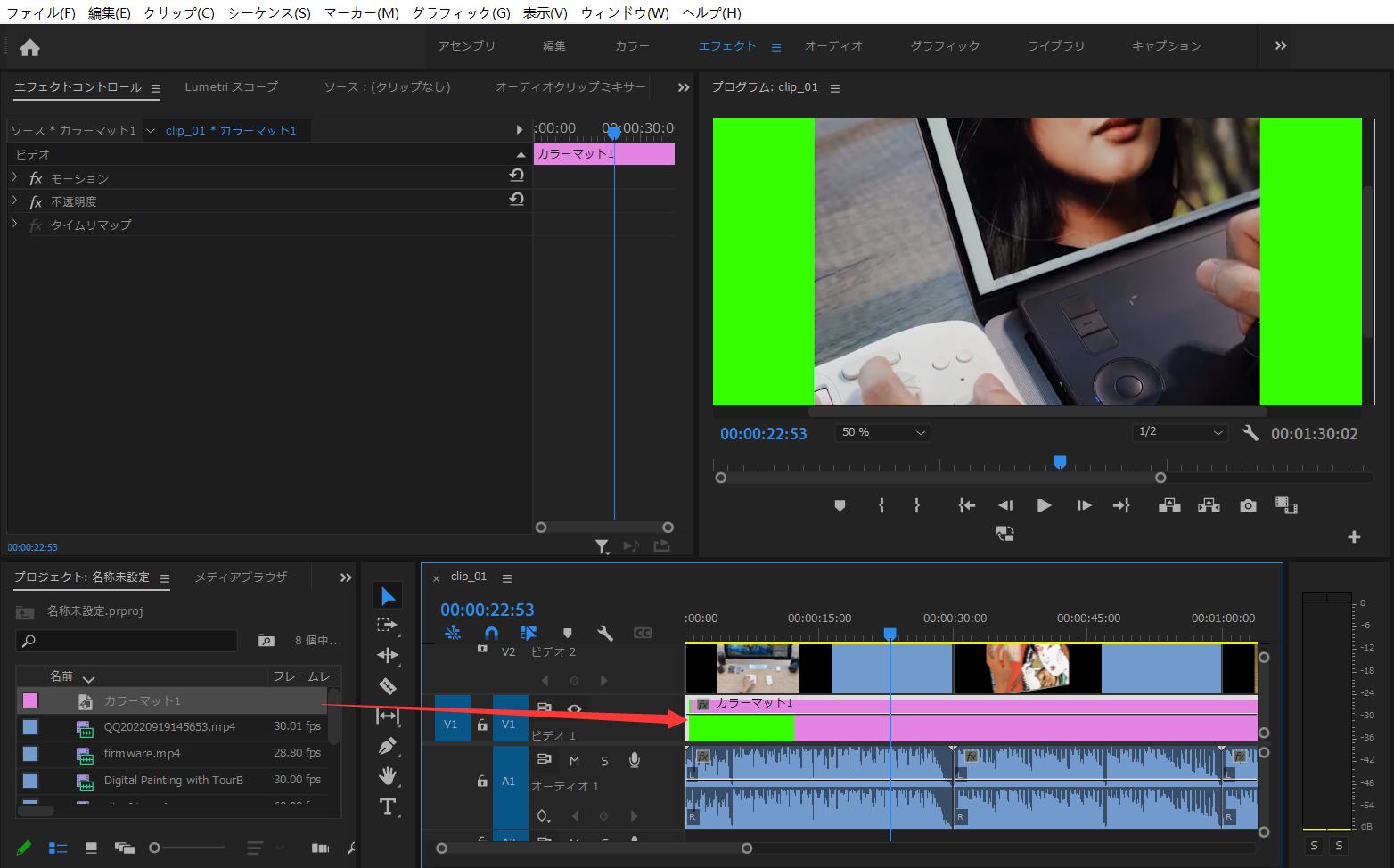
Task: Mark In point in Program monitor
Action: pyautogui.click(x=881, y=505)
